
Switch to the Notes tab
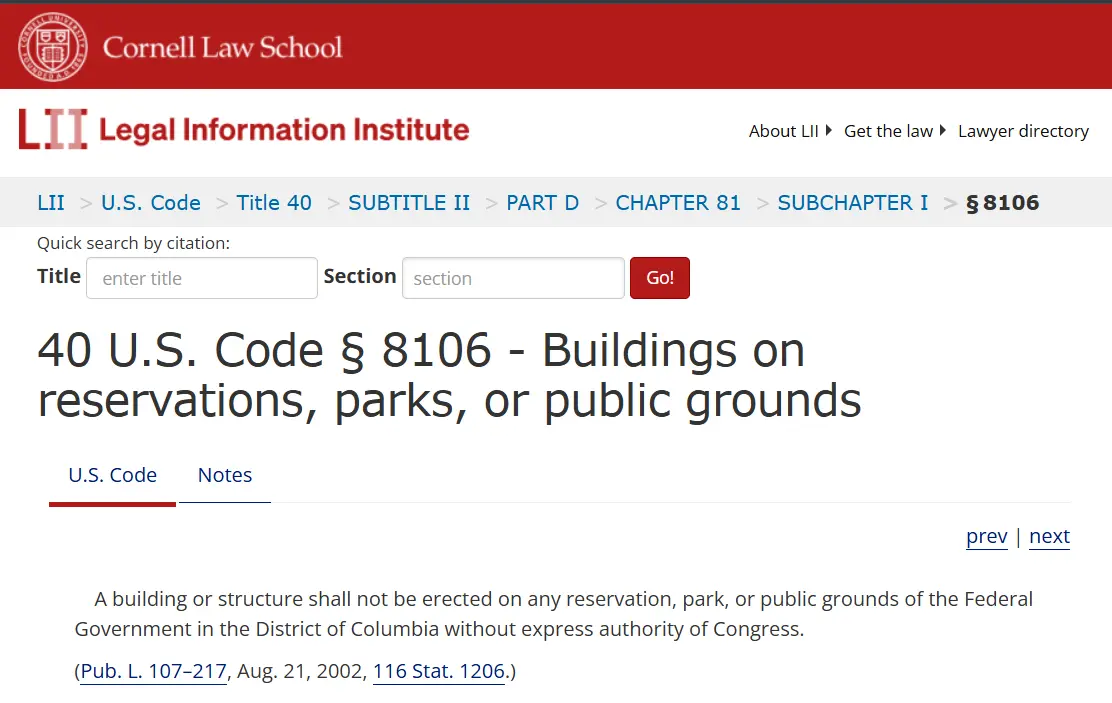(225, 475)
